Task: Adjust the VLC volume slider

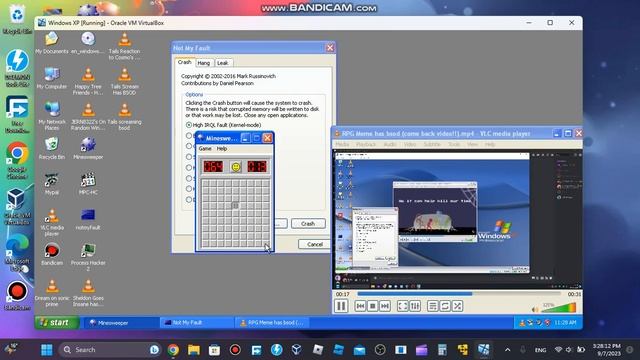Action: point(559,308)
